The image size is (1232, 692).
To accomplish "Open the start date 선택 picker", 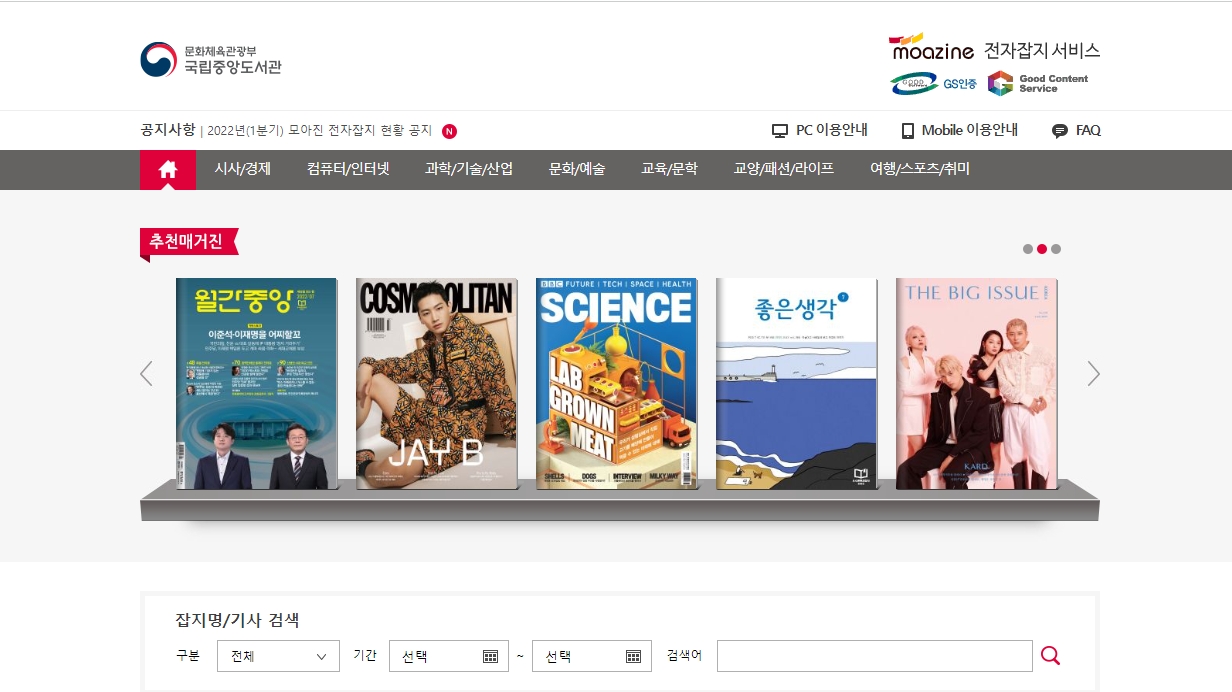I will (449, 656).
